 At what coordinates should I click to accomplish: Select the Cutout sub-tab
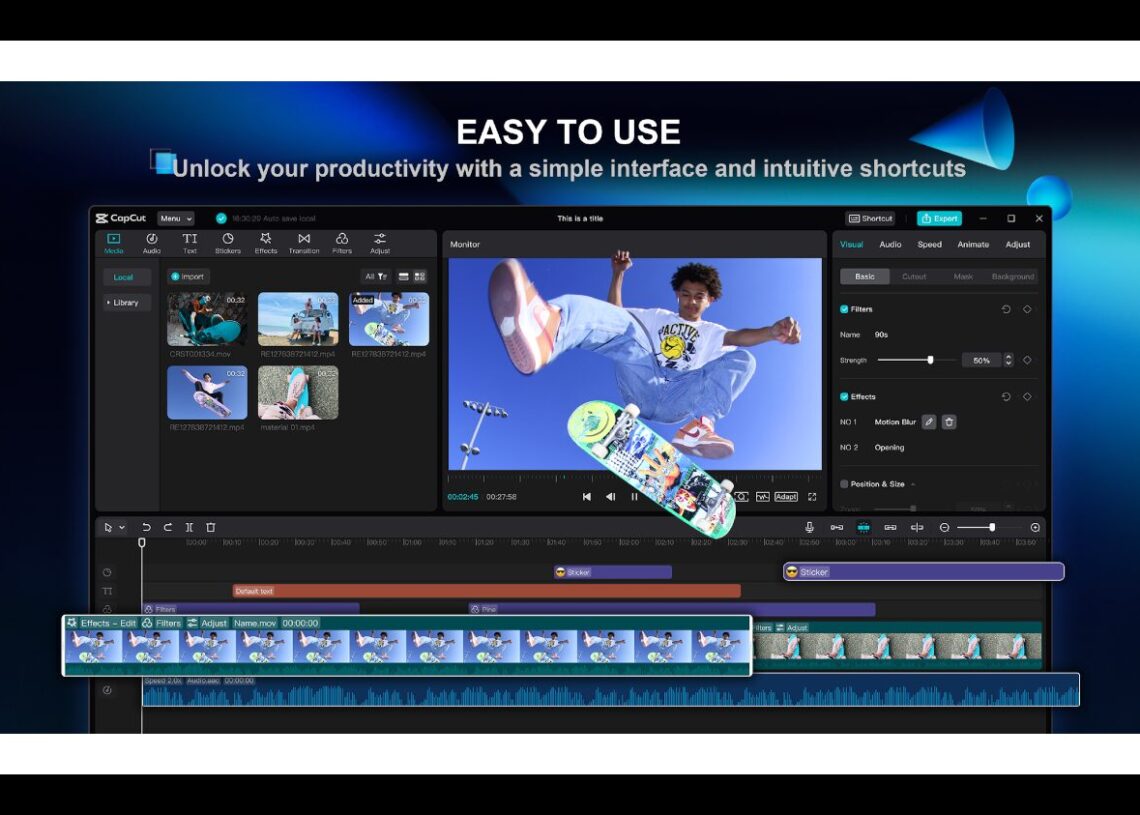tap(914, 276)
